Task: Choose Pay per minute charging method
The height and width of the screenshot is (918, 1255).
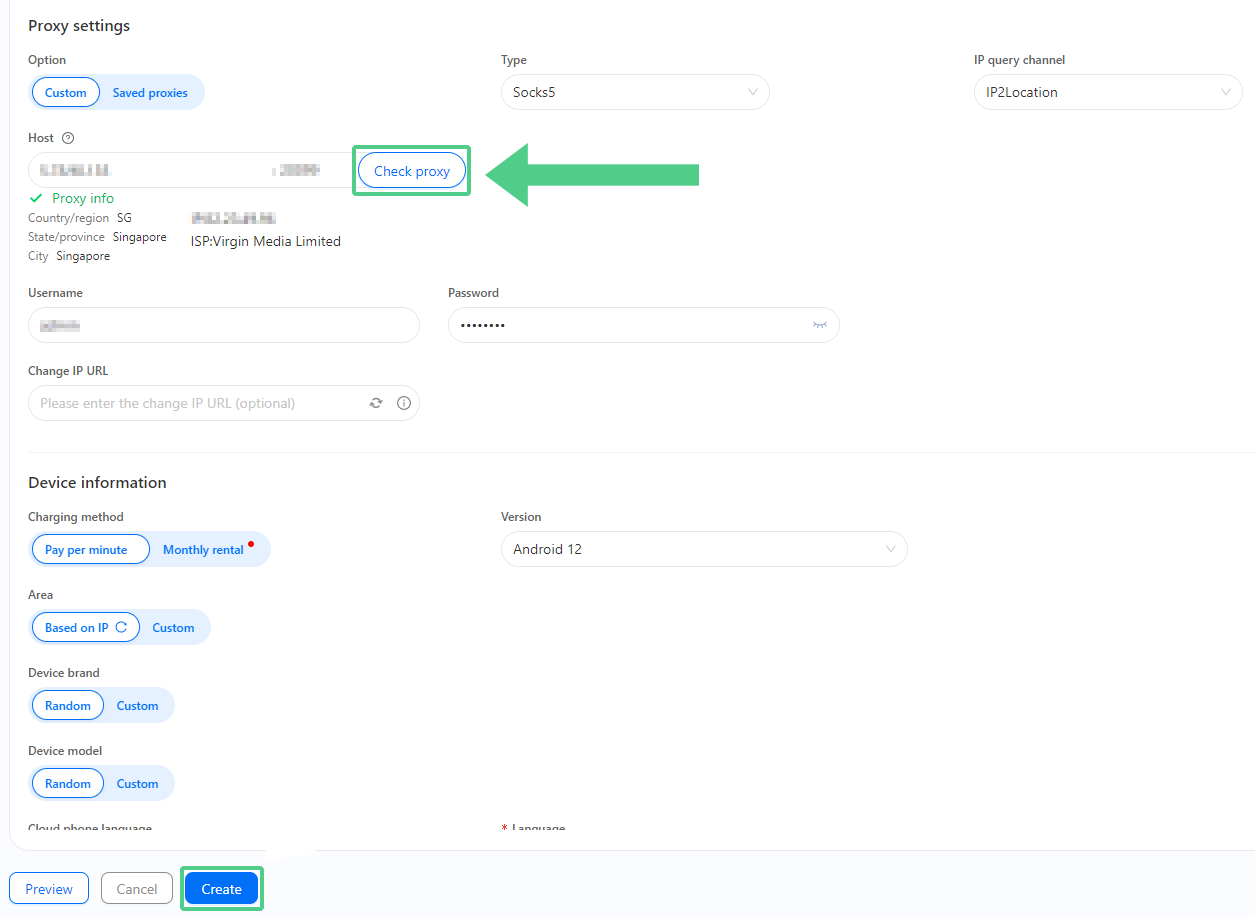Action: (x=90, y=549)
